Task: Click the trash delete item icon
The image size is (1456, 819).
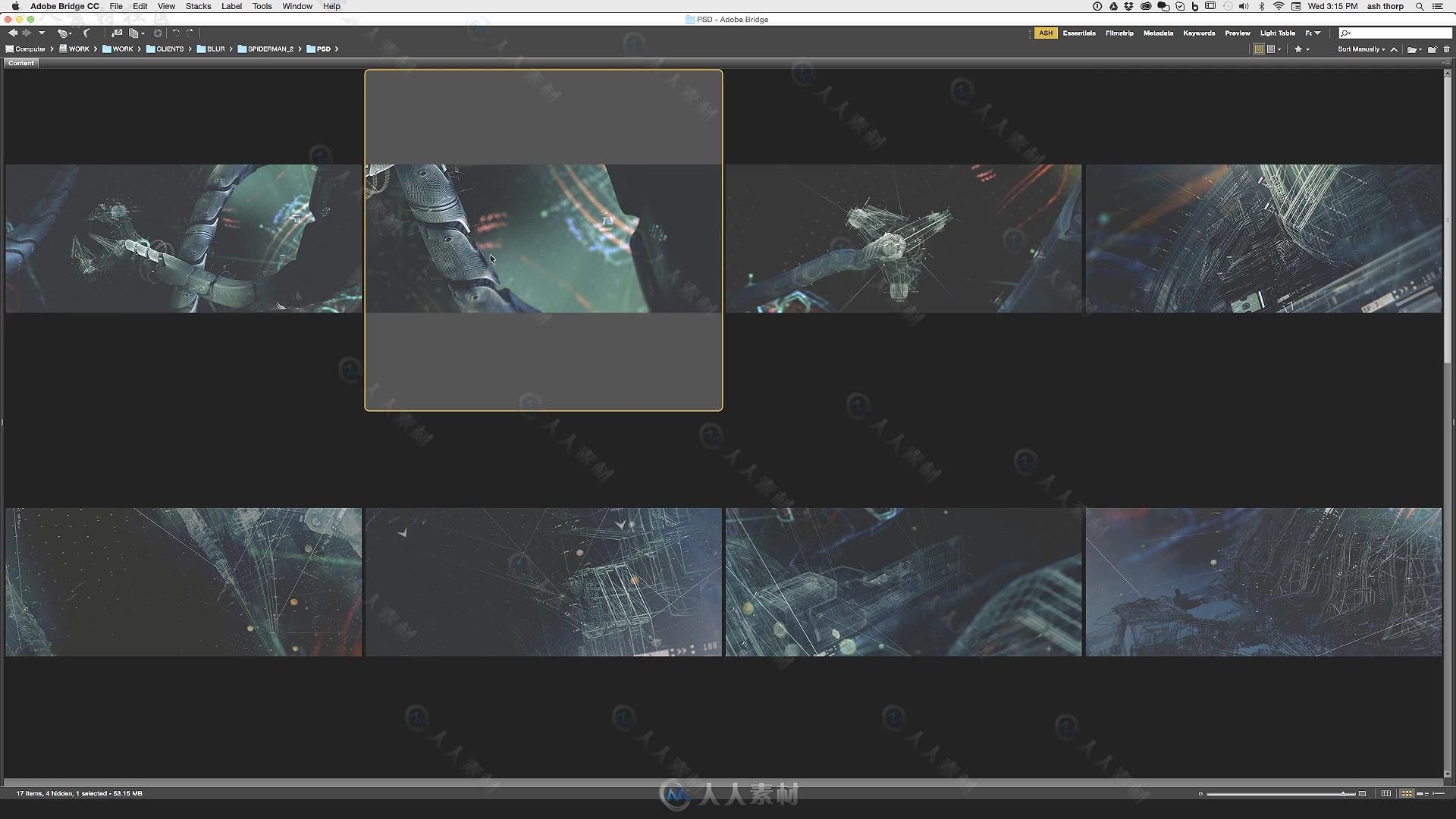Action: coord(1446,49)
